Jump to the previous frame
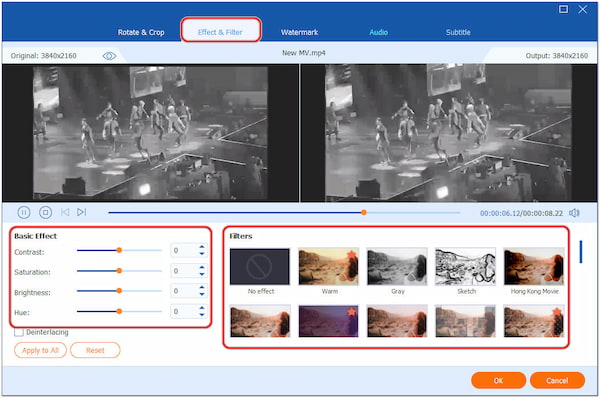This screenshot has width=600, height=398. 65,212
